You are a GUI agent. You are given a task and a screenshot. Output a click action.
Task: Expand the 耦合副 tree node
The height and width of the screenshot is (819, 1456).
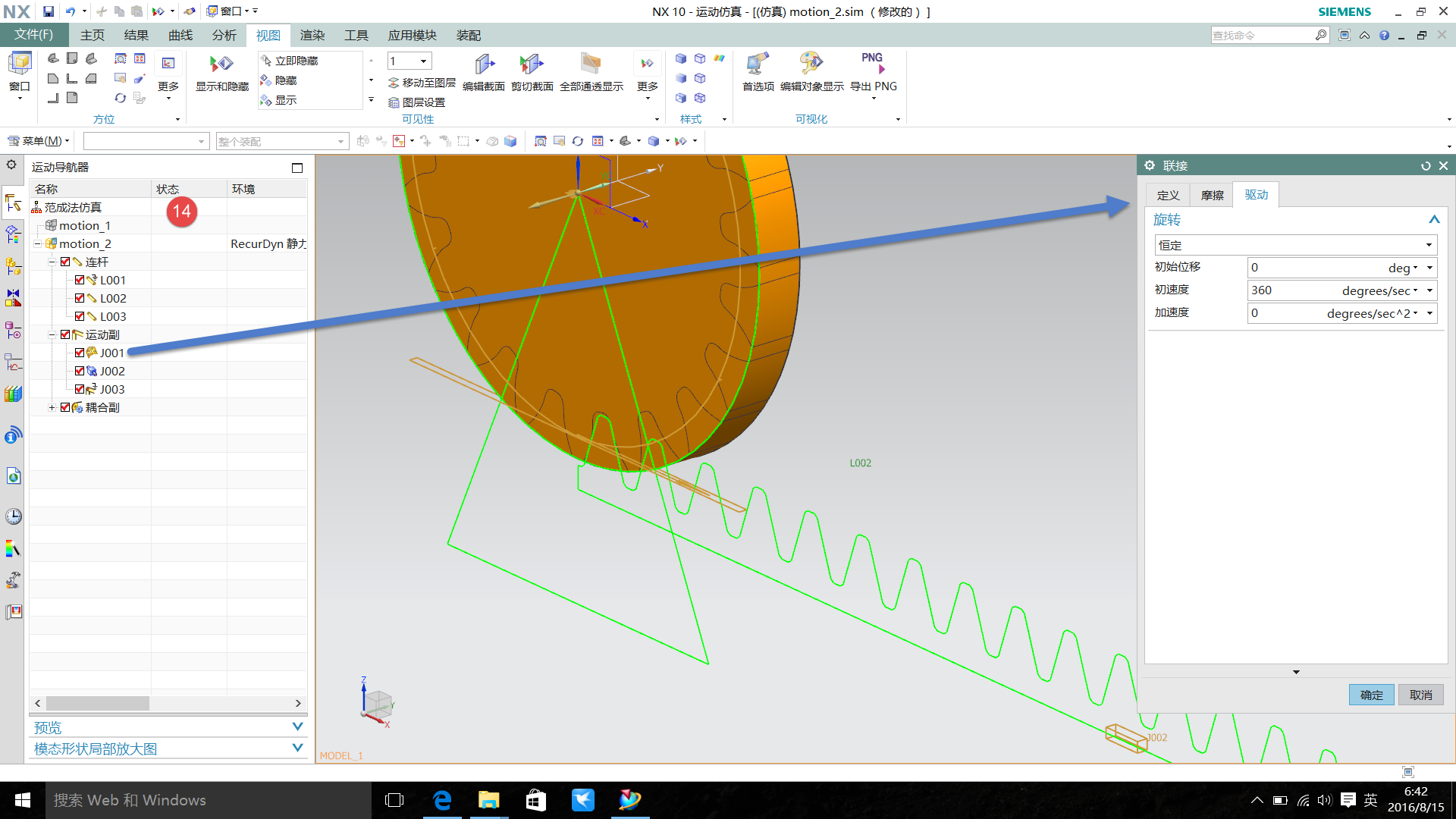pyautogui.click(x=52, y=407)
